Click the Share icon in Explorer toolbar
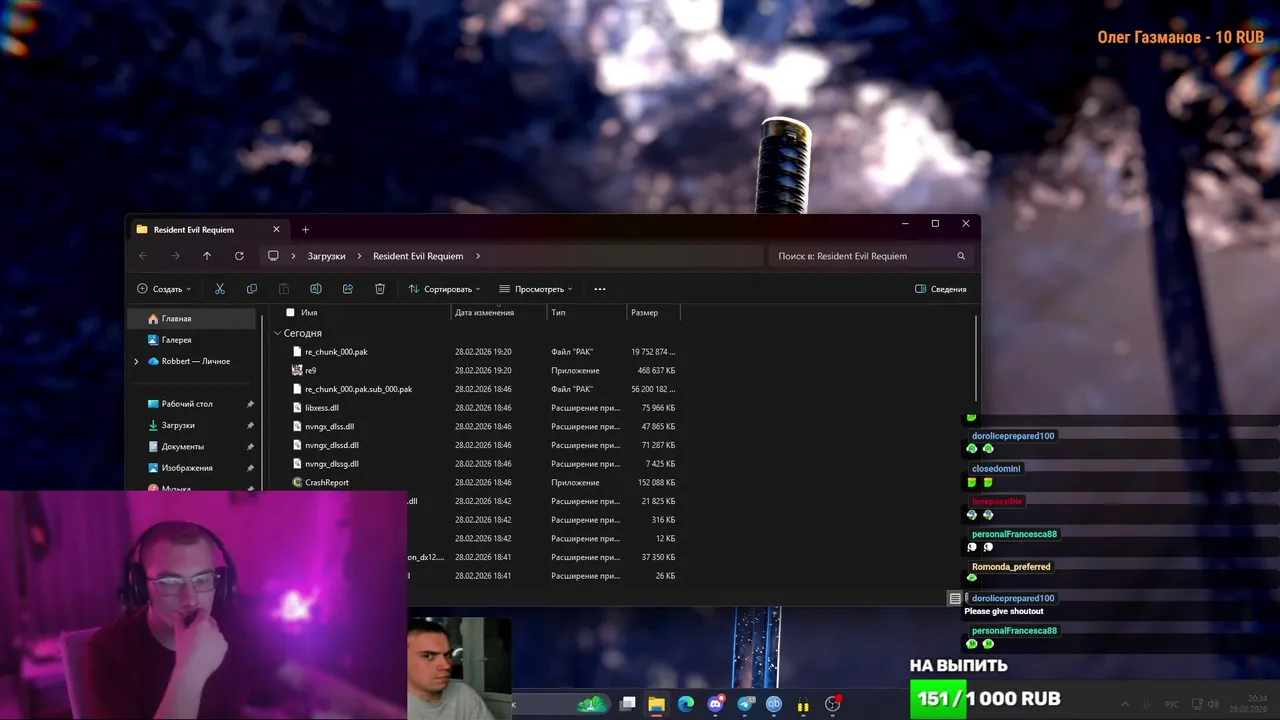 point(348,289)
